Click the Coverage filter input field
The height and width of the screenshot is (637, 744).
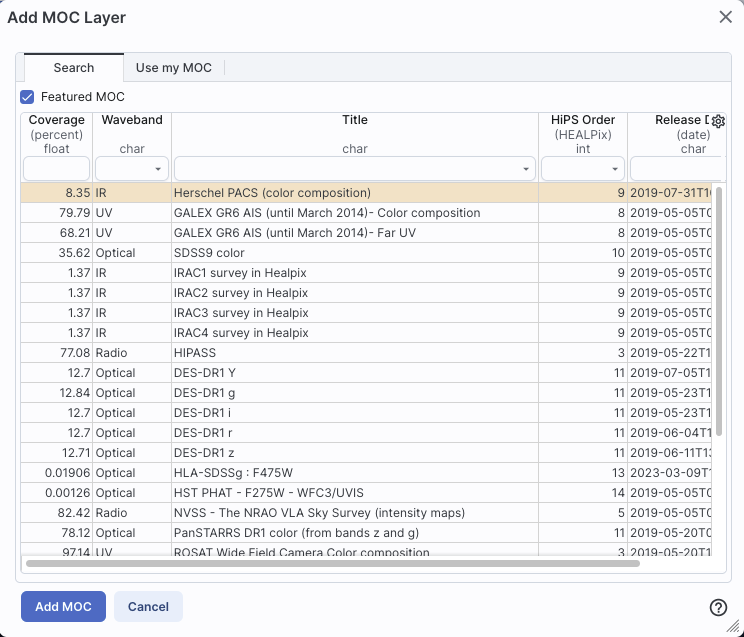56,169
